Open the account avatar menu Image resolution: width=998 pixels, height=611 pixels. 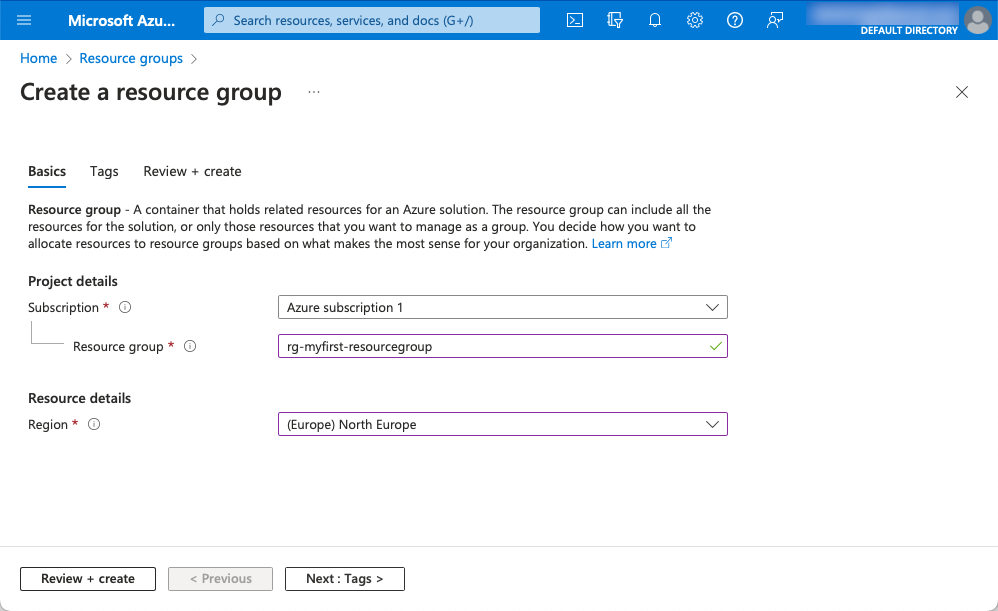click(x=976, y=20)
